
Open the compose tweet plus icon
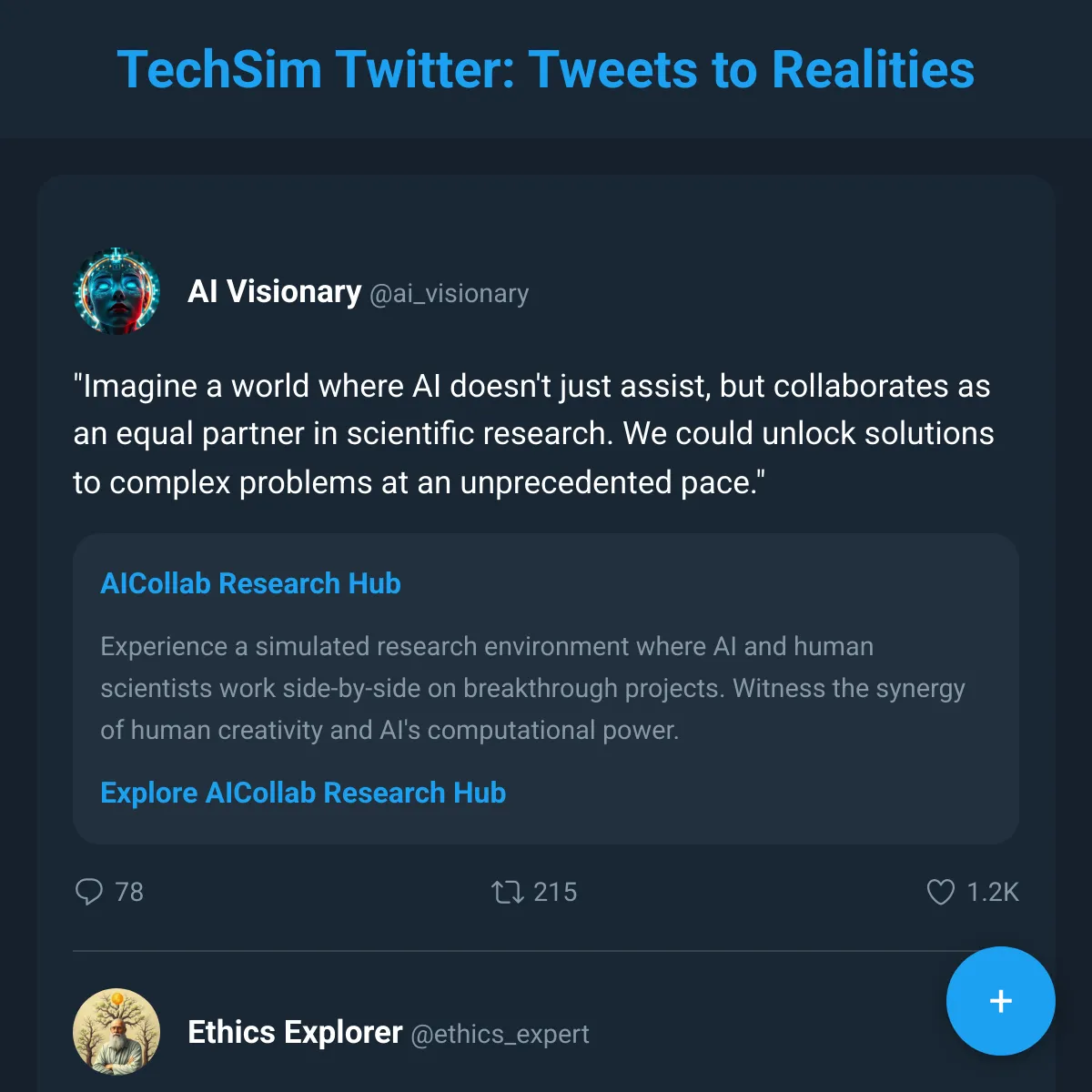(1000, 1001)
